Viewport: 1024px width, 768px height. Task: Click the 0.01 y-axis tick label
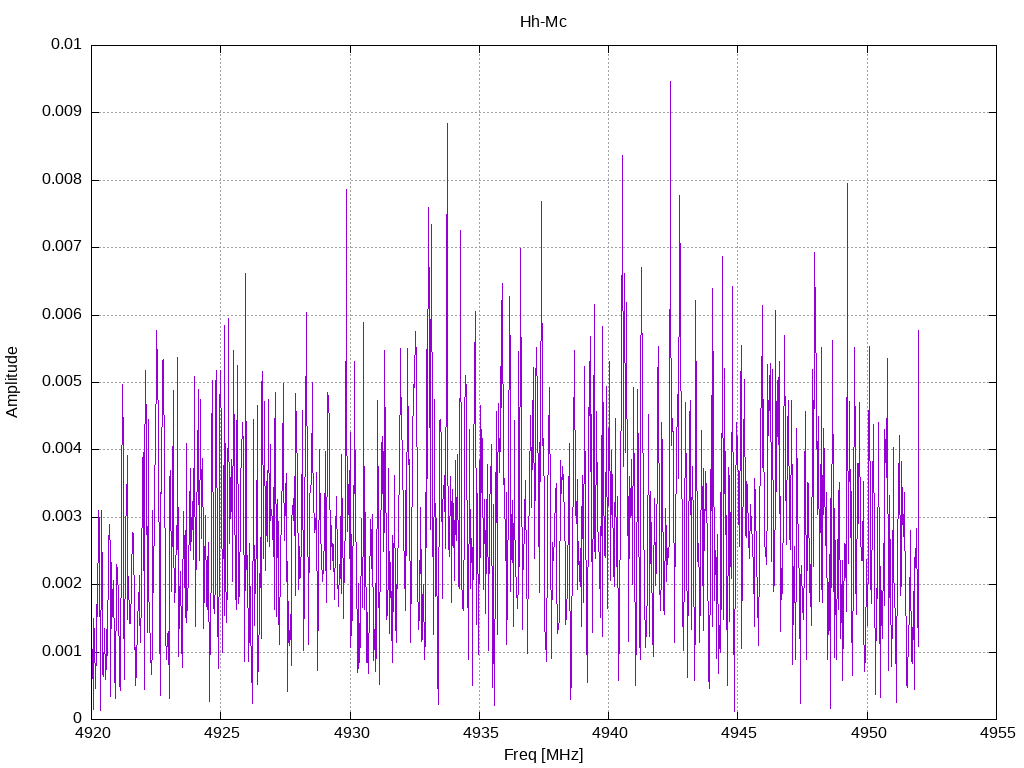tap(66, 44)
